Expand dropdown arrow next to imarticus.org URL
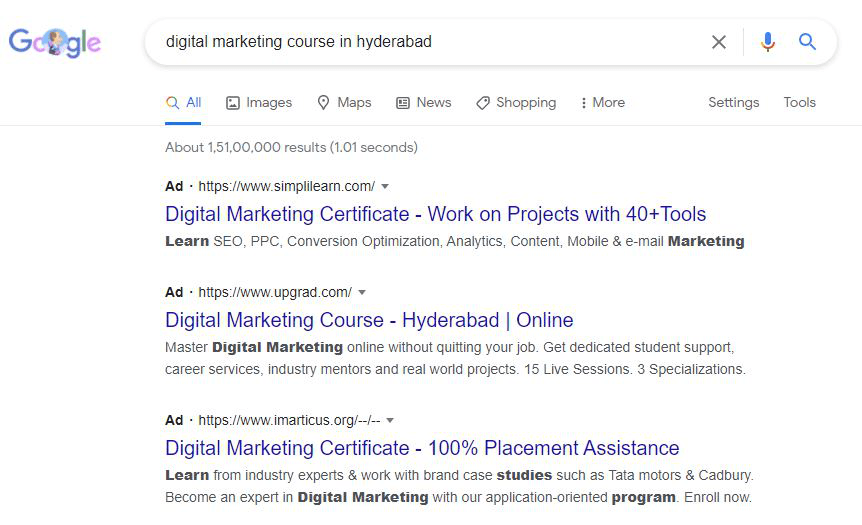The width and height of the screenshot is (862, 525). tap(390, 421)
